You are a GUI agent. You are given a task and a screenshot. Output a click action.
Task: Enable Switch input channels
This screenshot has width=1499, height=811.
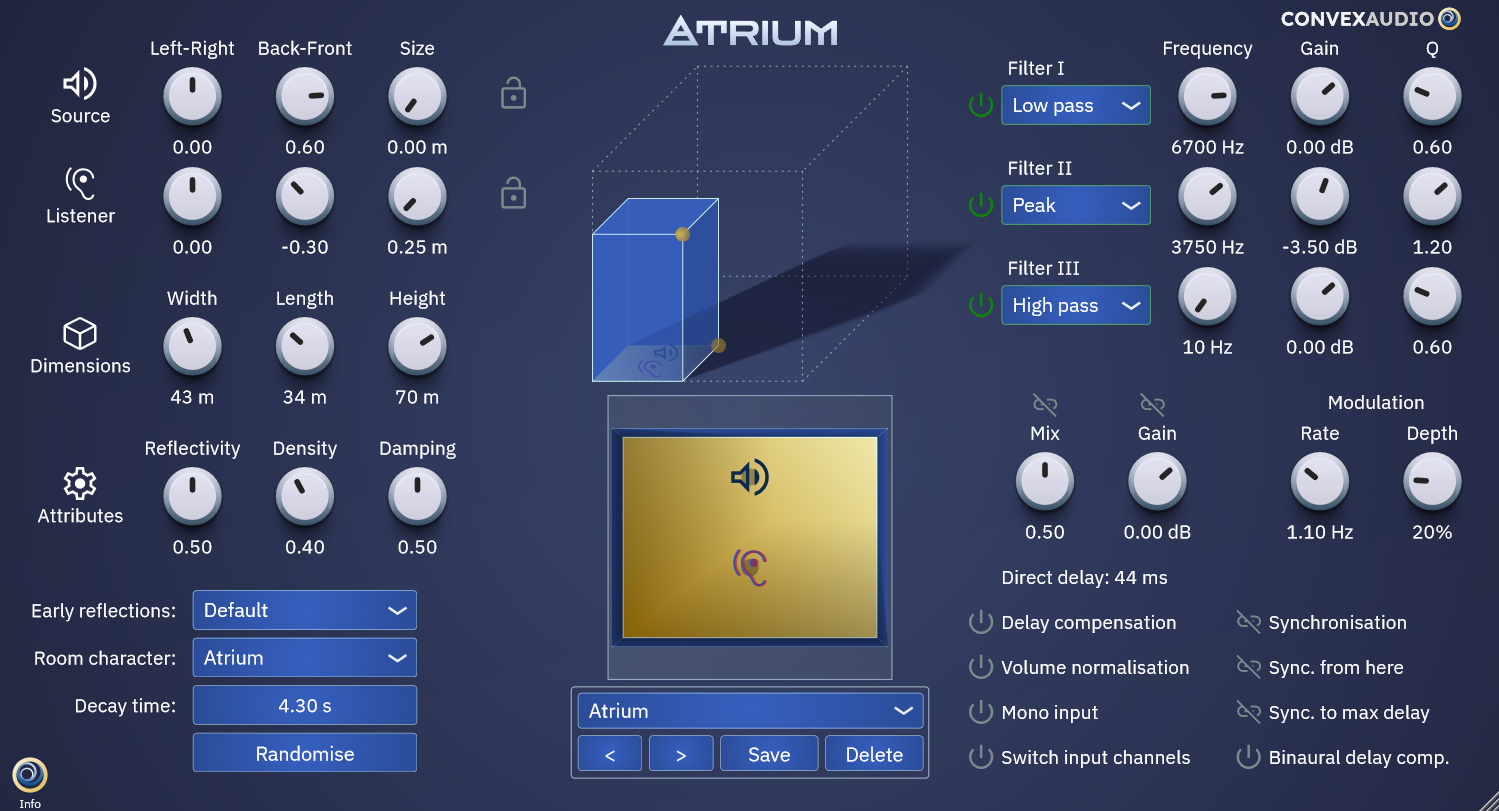tap(981, 757)
